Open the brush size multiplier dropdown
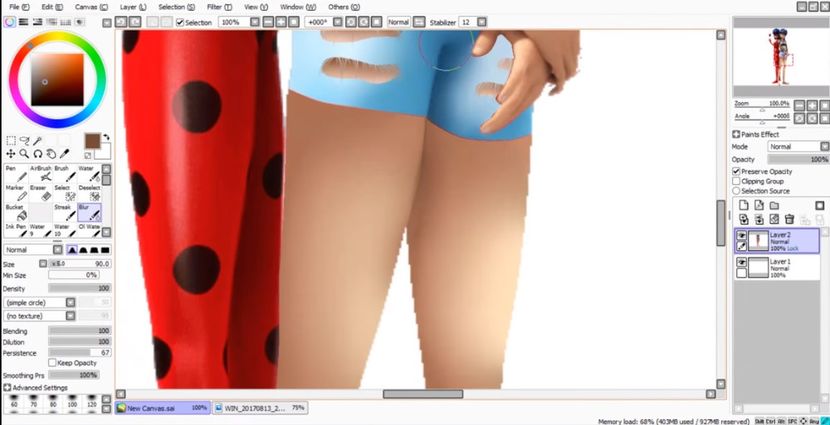This screenshot has width=830, height=425. point(43,264)
